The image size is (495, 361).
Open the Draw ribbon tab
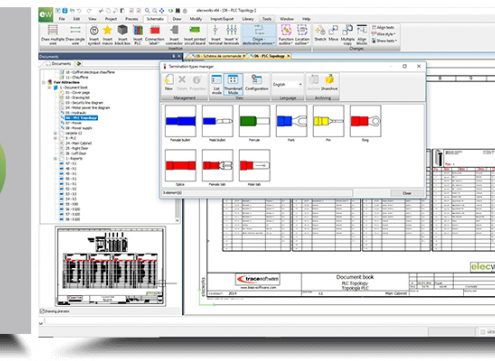click(x=177, y=19)
